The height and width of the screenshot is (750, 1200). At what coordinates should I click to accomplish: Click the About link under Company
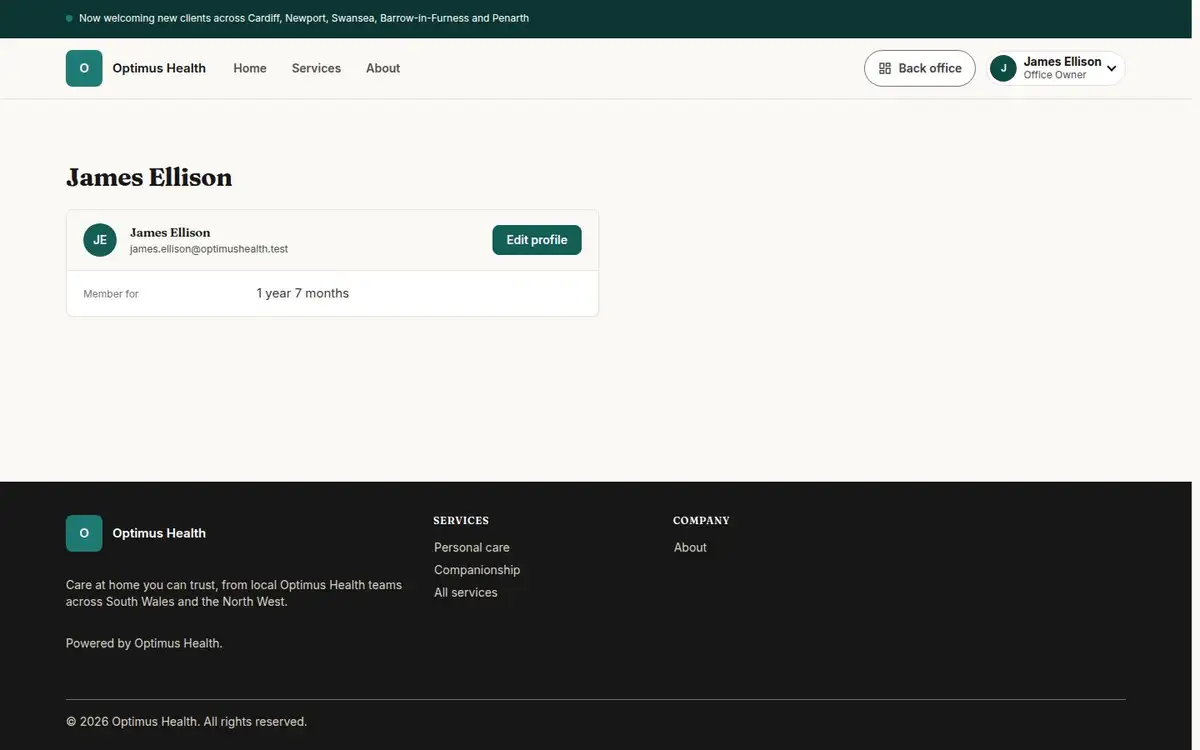[690, 547]
